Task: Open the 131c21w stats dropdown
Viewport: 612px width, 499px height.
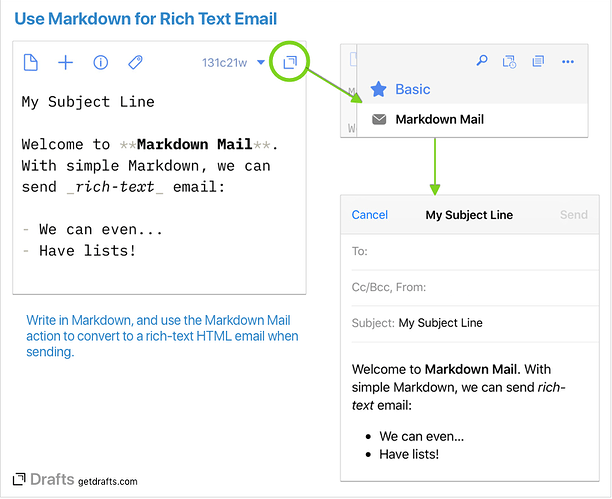Action: click(233, 62)
